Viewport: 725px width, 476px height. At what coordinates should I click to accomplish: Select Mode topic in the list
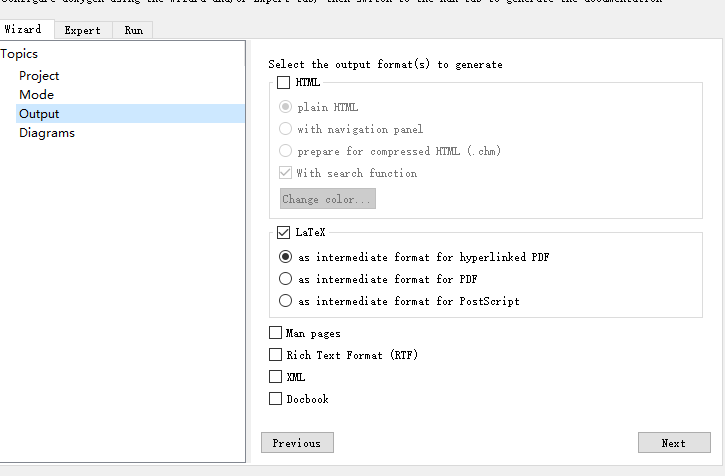(36, 95)
